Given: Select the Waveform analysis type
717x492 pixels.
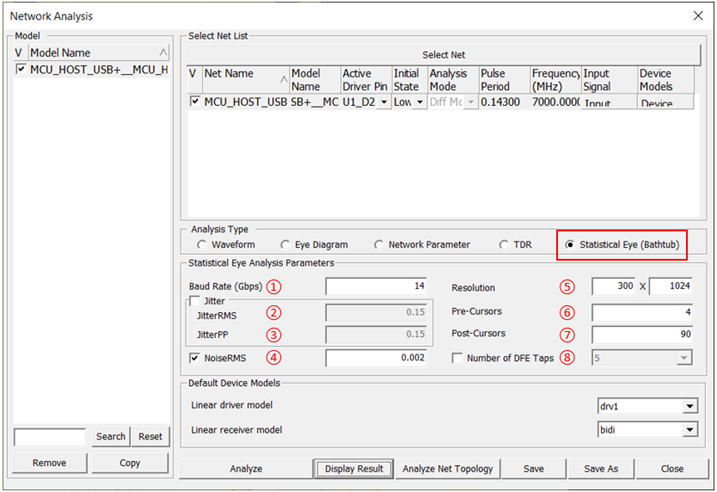Looking at the screenshot, I should (x=203, y=244).
